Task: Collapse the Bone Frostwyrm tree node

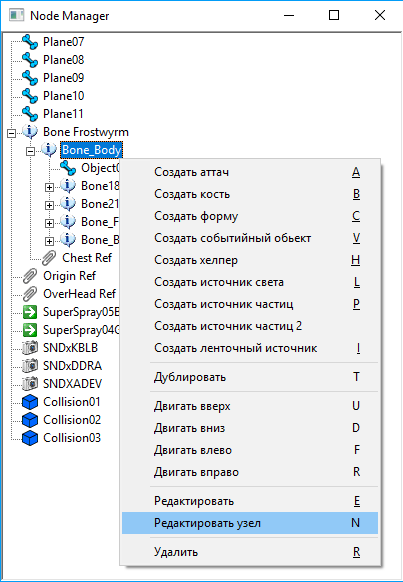Action: 12,133
